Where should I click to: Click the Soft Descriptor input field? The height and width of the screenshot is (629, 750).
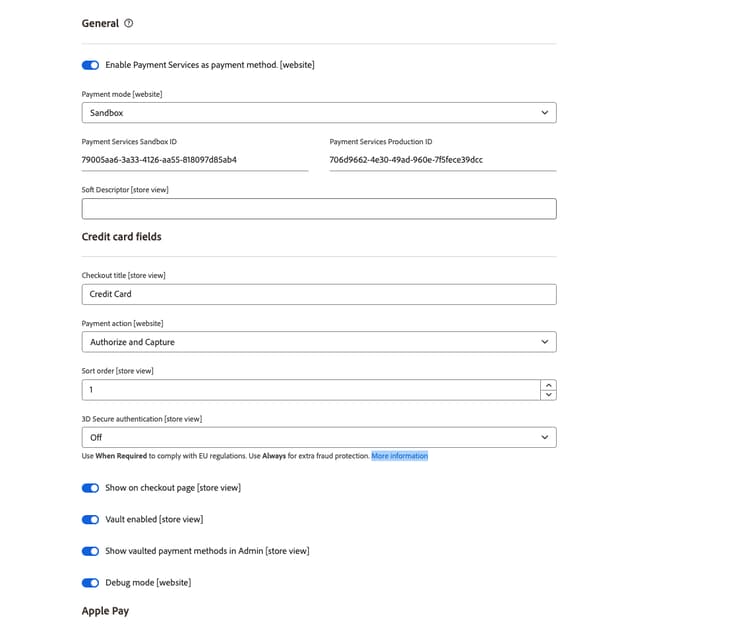(318, 209)
